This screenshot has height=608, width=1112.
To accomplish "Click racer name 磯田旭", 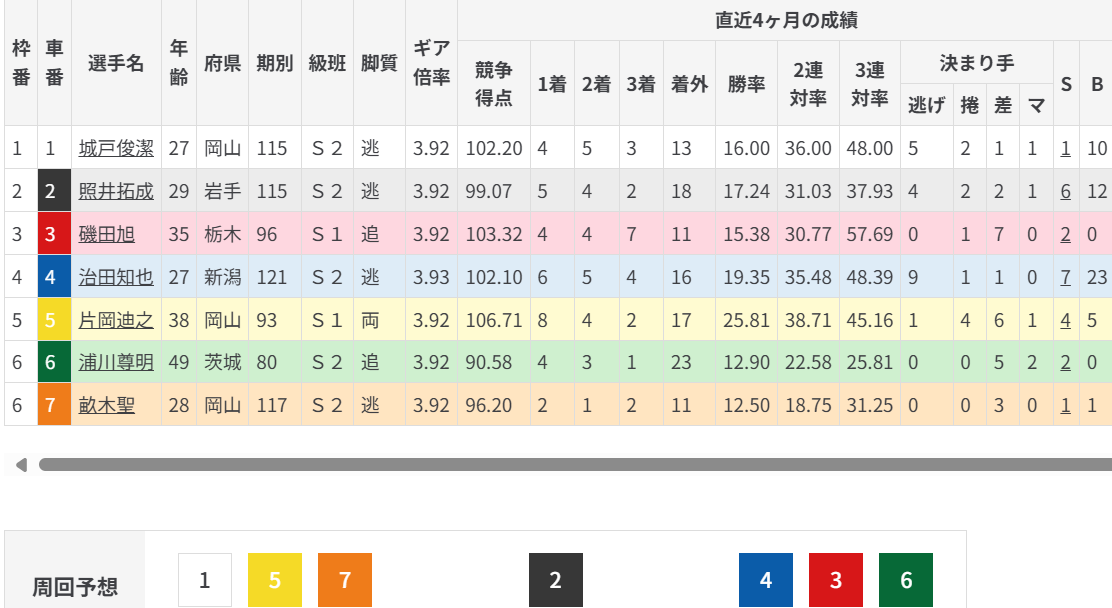I will tap(107, 234).
